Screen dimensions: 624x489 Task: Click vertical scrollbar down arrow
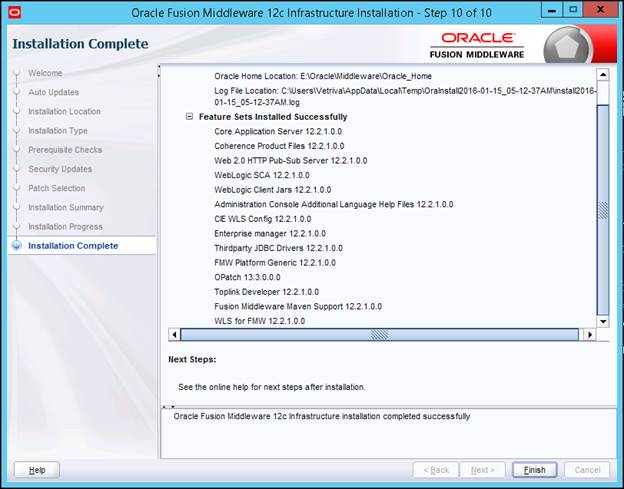(x=603, y=321)
